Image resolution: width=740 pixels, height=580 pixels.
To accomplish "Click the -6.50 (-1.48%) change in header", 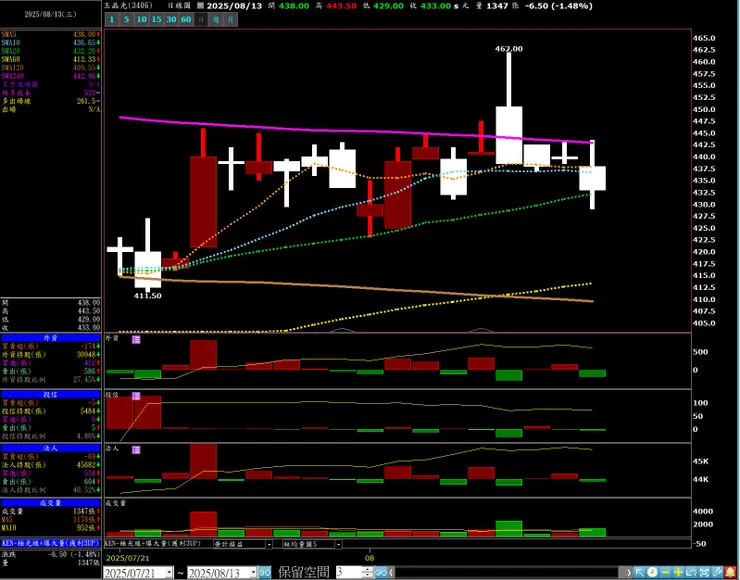I will click(x=559, y=6).
